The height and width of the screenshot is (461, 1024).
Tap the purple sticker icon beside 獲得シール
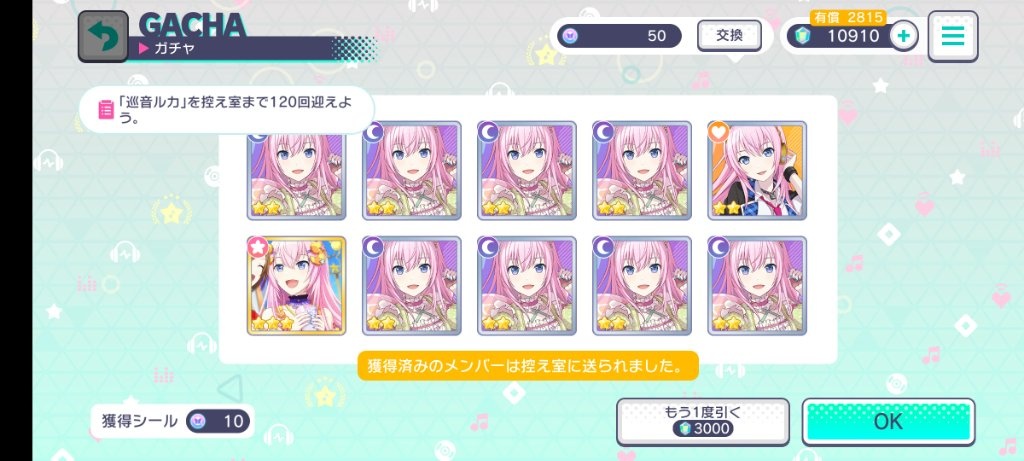(x=200, y=421)
